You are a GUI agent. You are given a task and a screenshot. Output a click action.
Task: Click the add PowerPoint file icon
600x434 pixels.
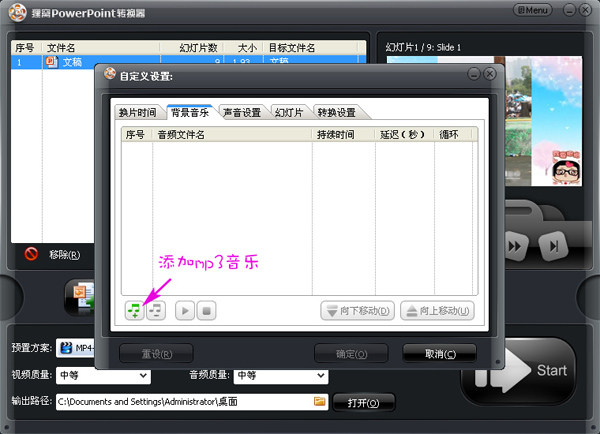coord(80,297)
